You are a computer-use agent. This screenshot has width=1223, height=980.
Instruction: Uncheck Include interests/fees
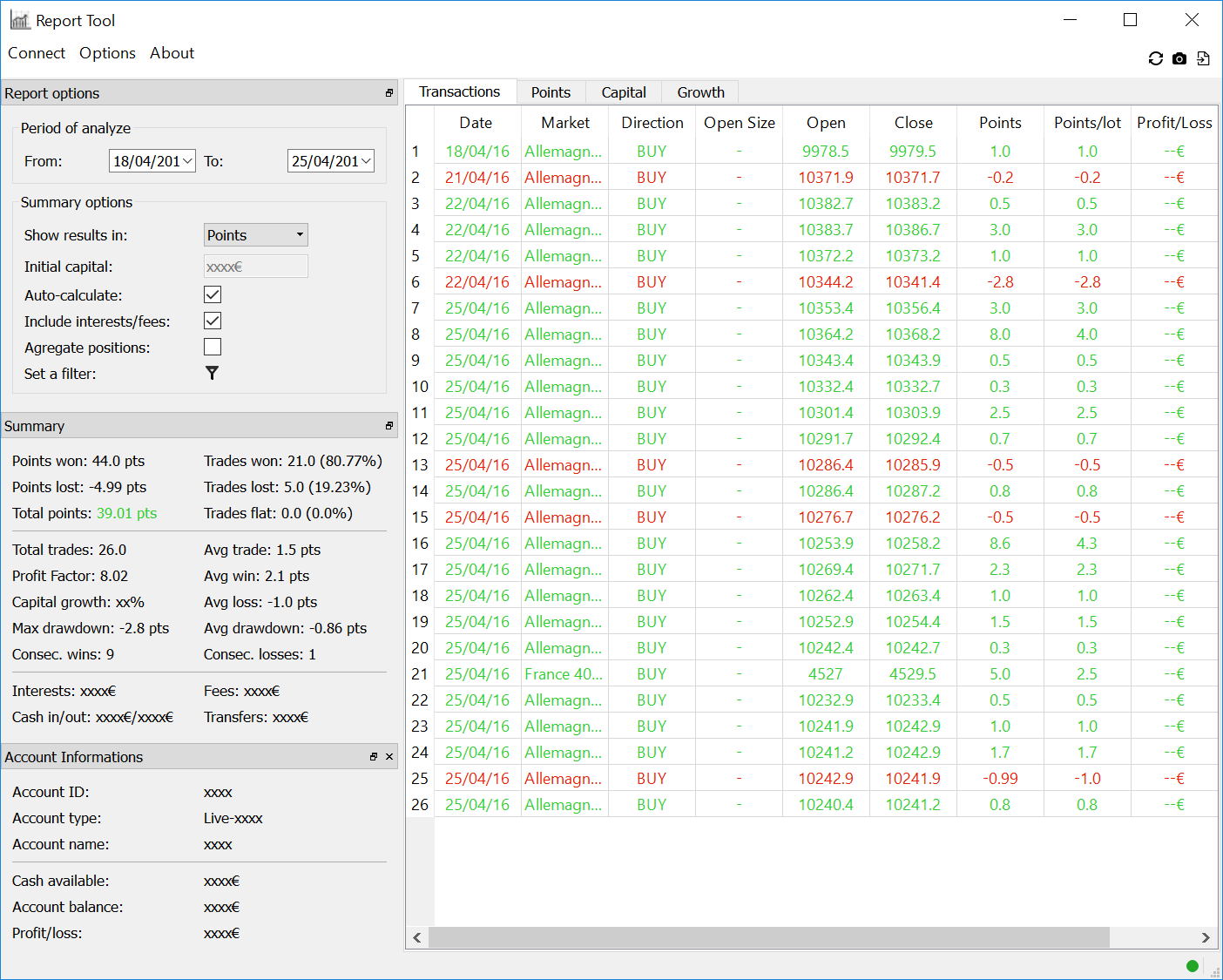[x=213, y=321]
